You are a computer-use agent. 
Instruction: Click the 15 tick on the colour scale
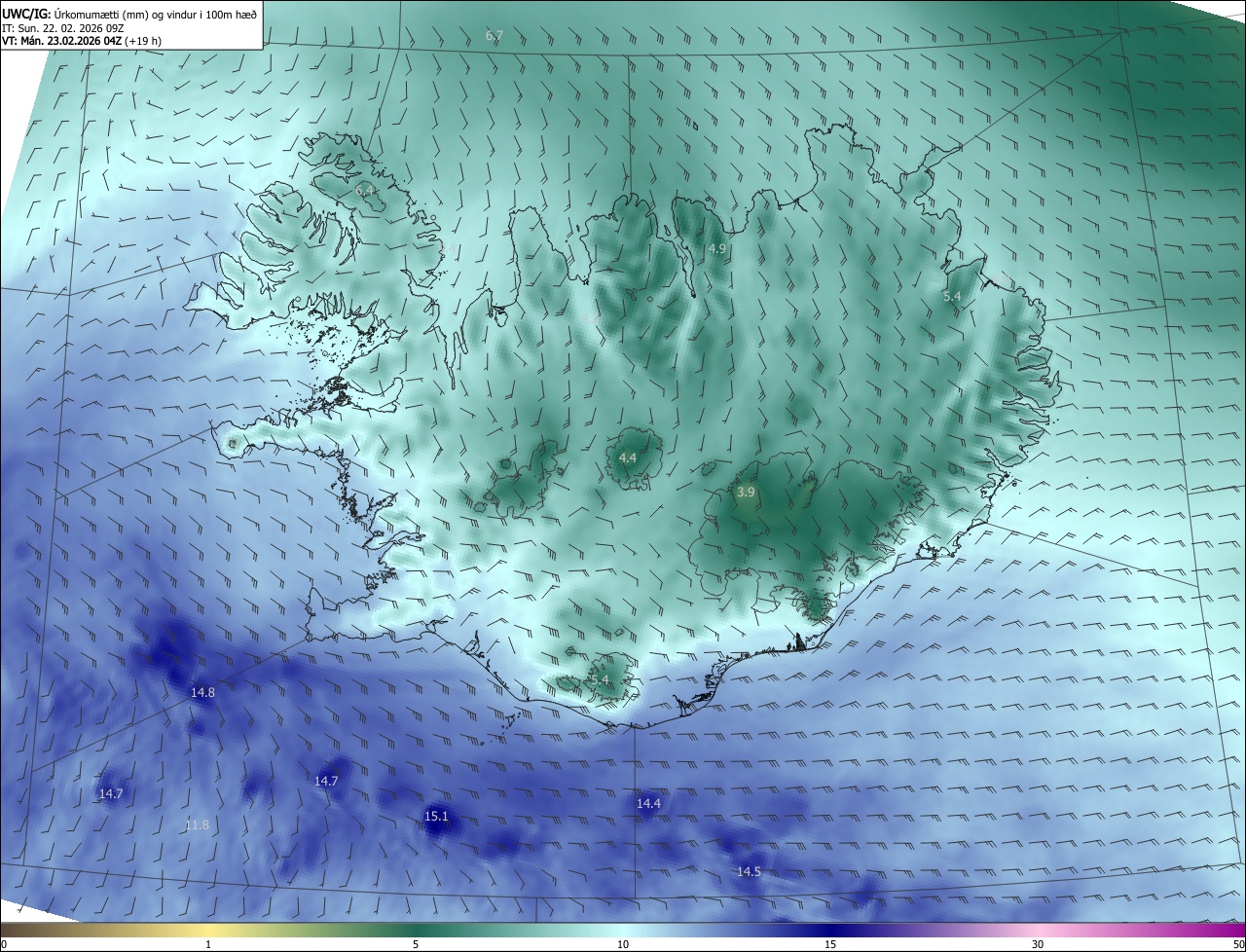(x=830, y=944)
